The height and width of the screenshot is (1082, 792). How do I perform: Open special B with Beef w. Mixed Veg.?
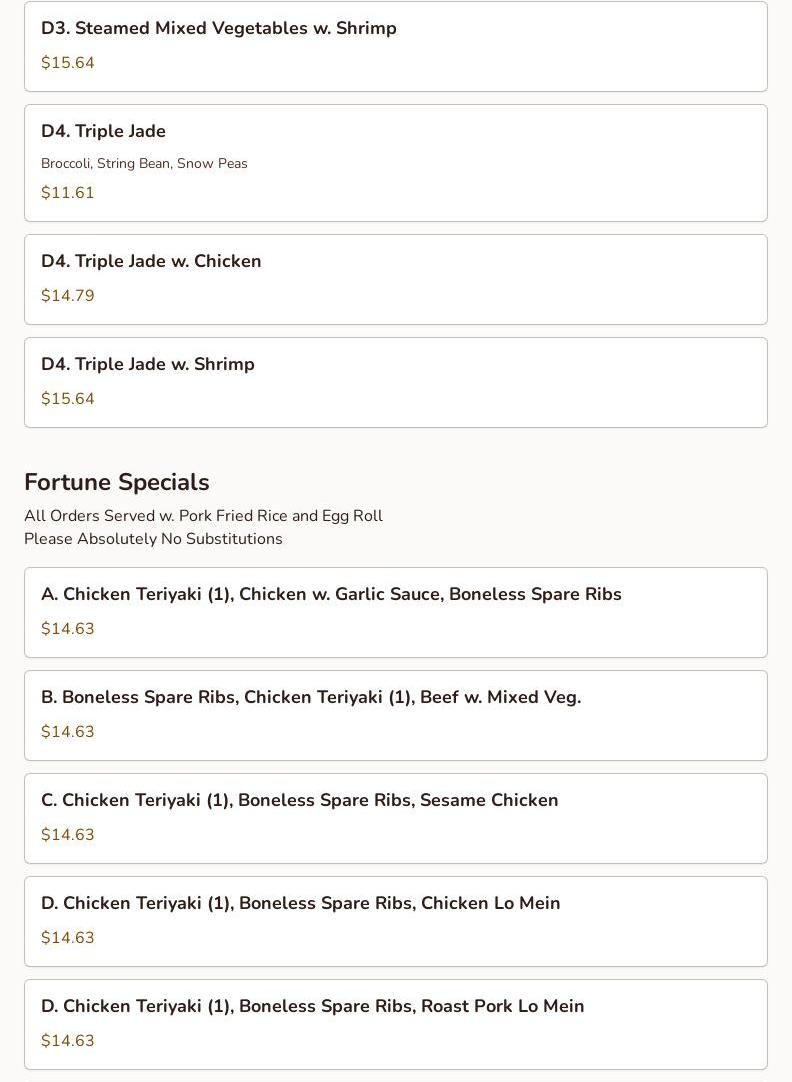pyautogui.click(x=395, y=715)
